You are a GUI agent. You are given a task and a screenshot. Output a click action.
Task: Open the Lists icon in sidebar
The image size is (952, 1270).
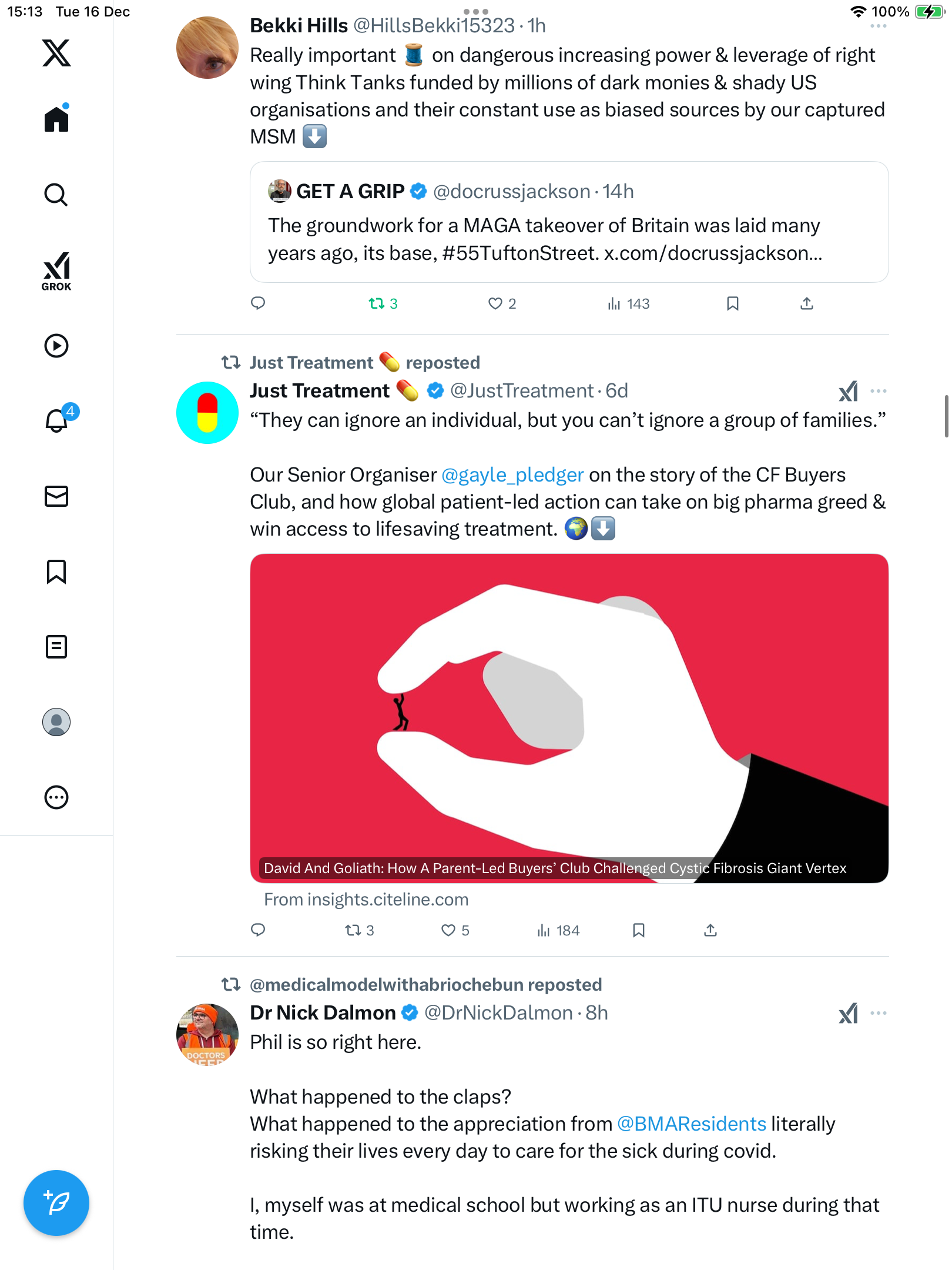56,647
